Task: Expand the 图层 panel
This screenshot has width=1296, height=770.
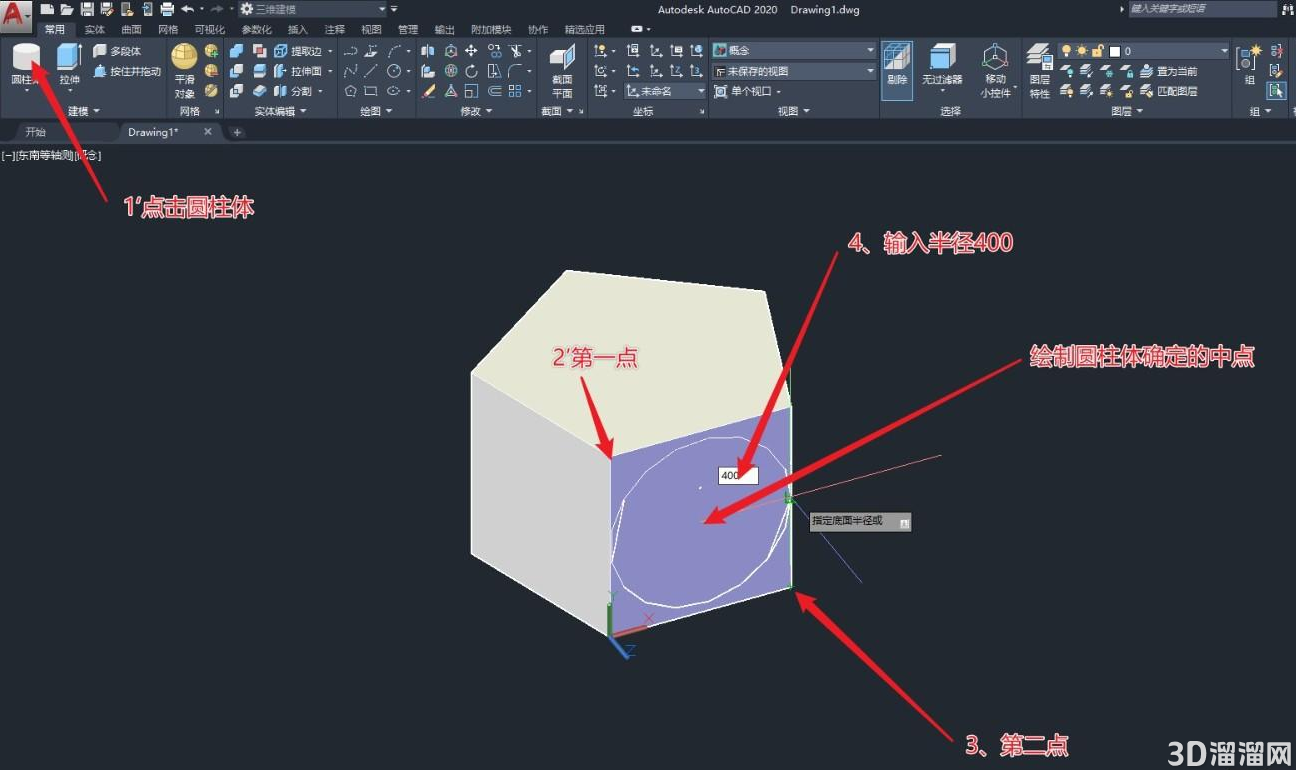Action: (1126, 111)
